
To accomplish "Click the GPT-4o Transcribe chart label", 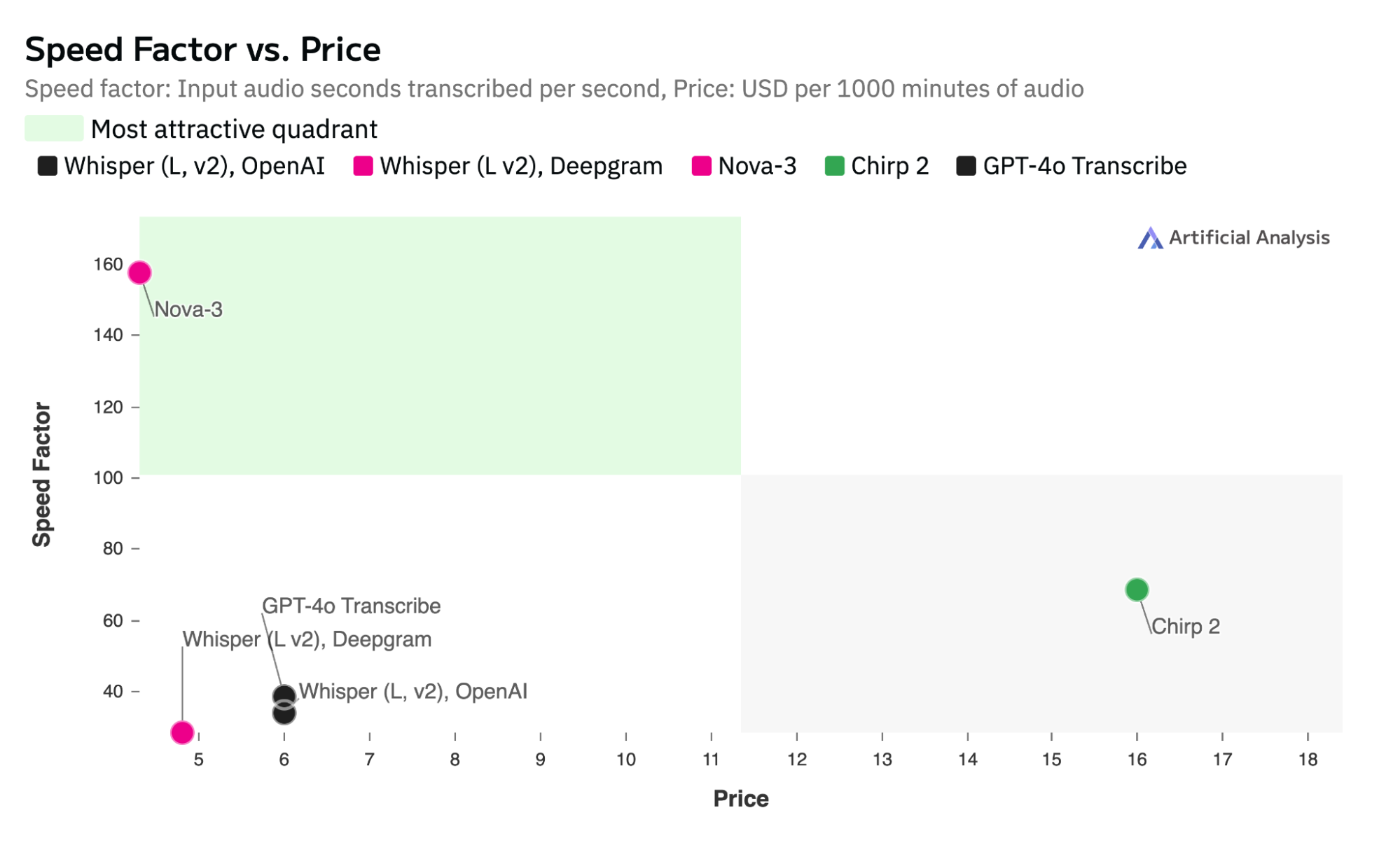I will 351,606.
